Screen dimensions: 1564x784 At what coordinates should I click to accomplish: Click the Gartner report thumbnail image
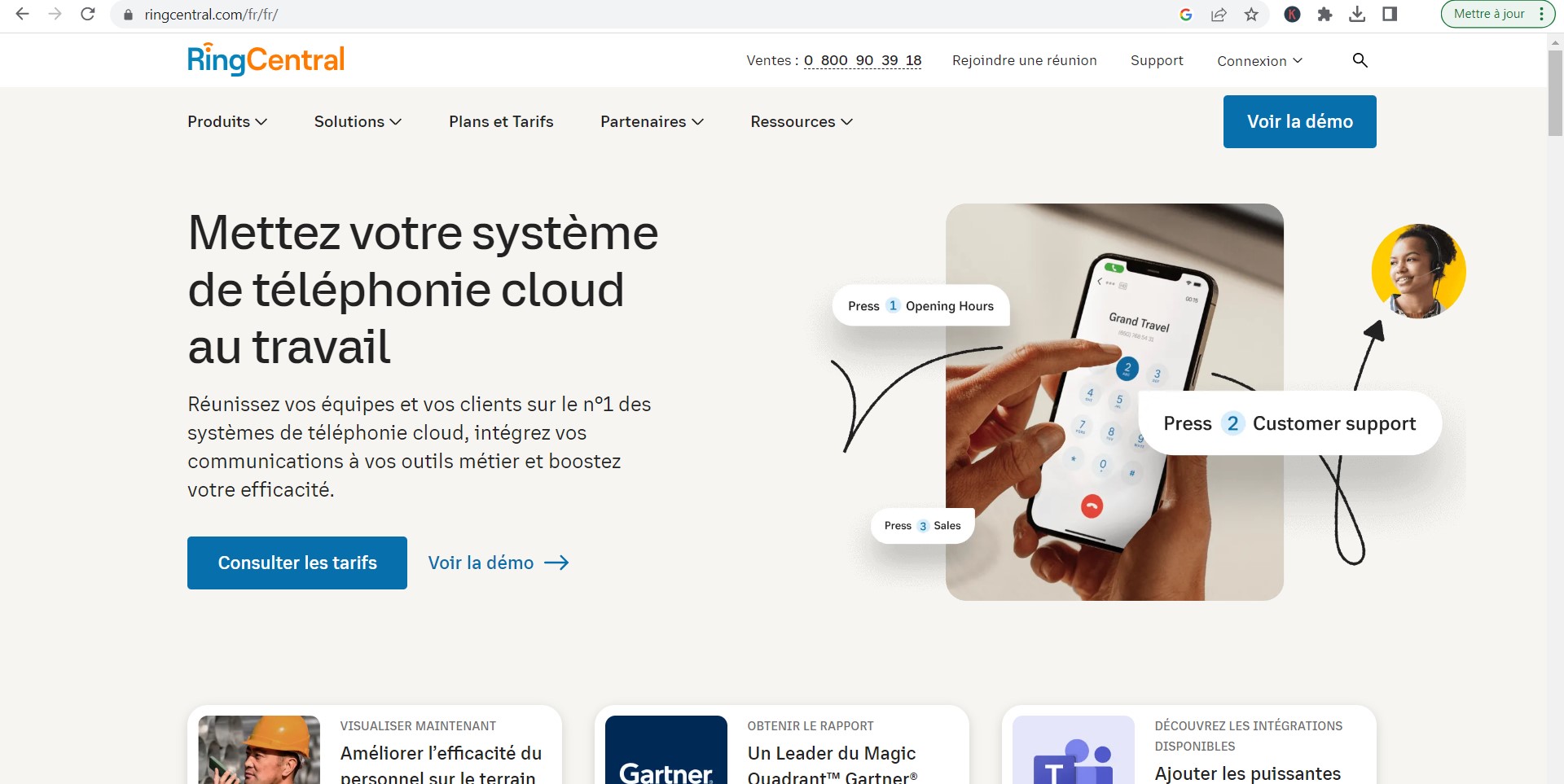pos(666,751)
